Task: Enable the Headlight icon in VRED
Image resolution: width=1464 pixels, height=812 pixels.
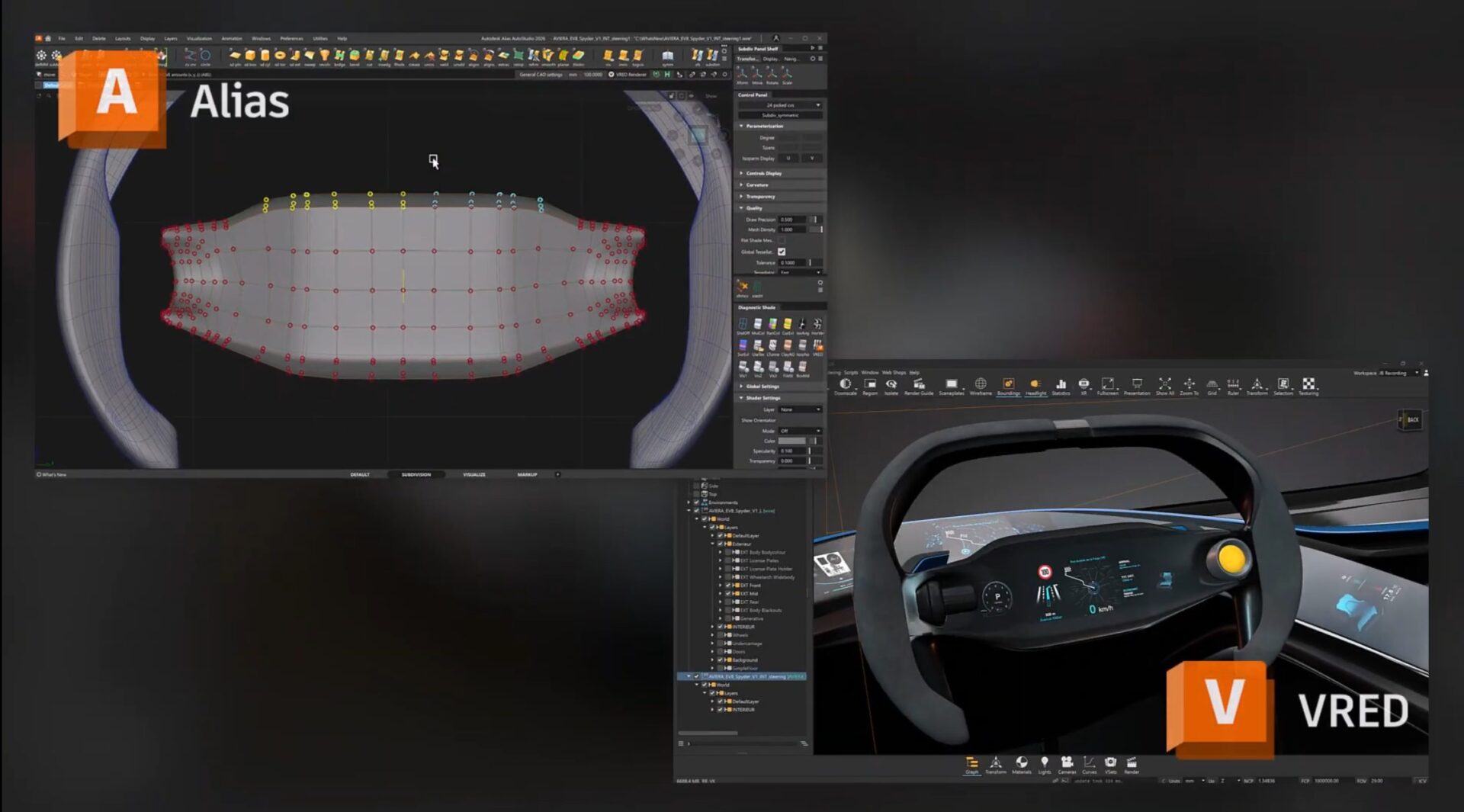Action: pos(1035,385)
